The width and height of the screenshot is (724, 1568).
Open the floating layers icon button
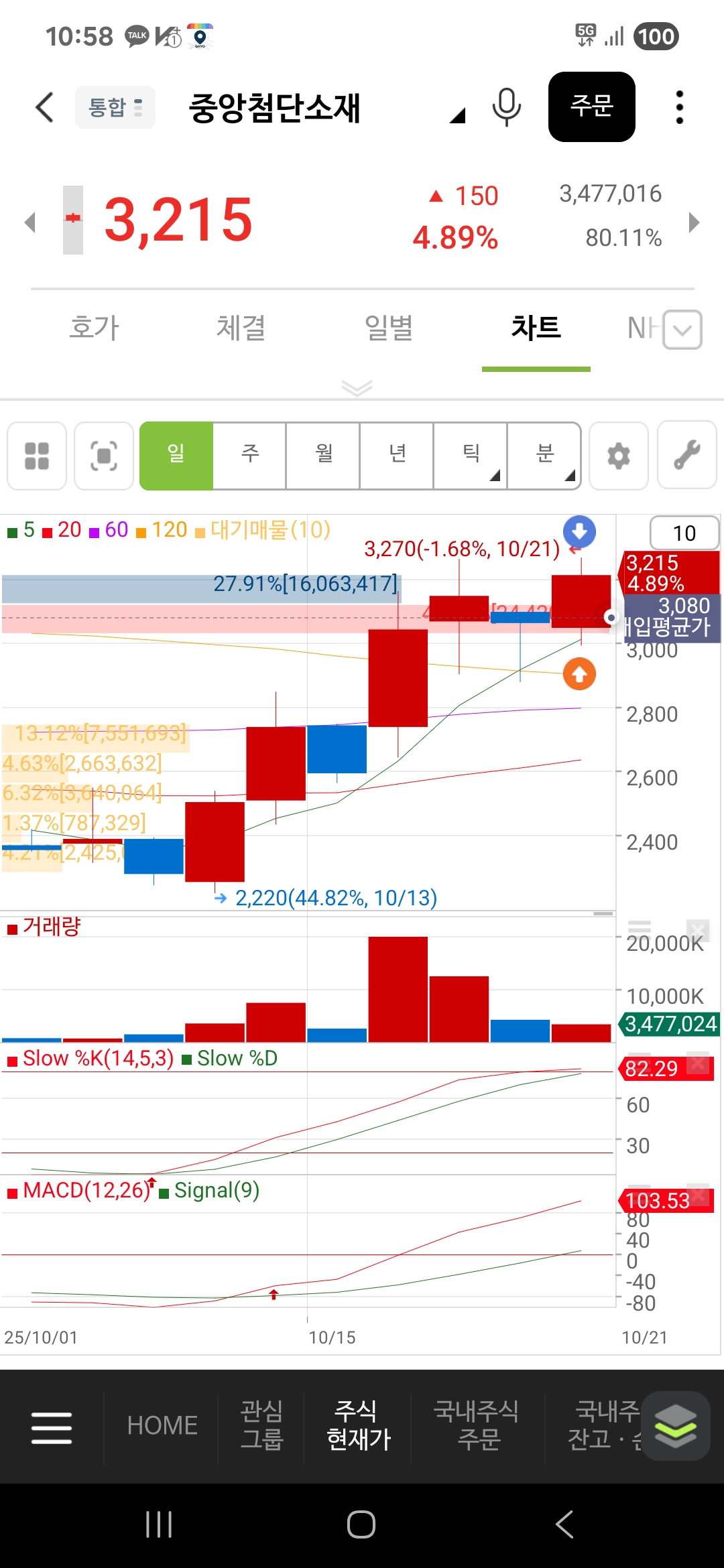(x=675, y=1426)
